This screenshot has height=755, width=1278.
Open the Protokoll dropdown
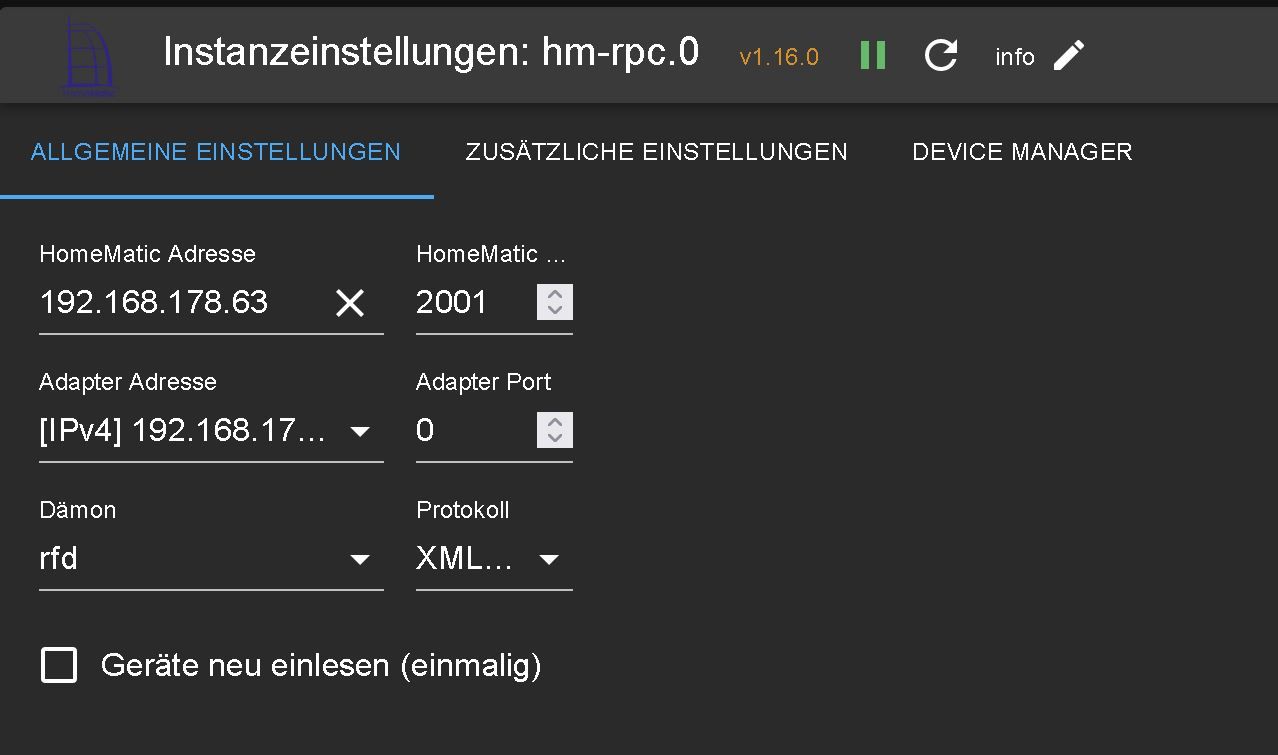(x=548, y=559)
